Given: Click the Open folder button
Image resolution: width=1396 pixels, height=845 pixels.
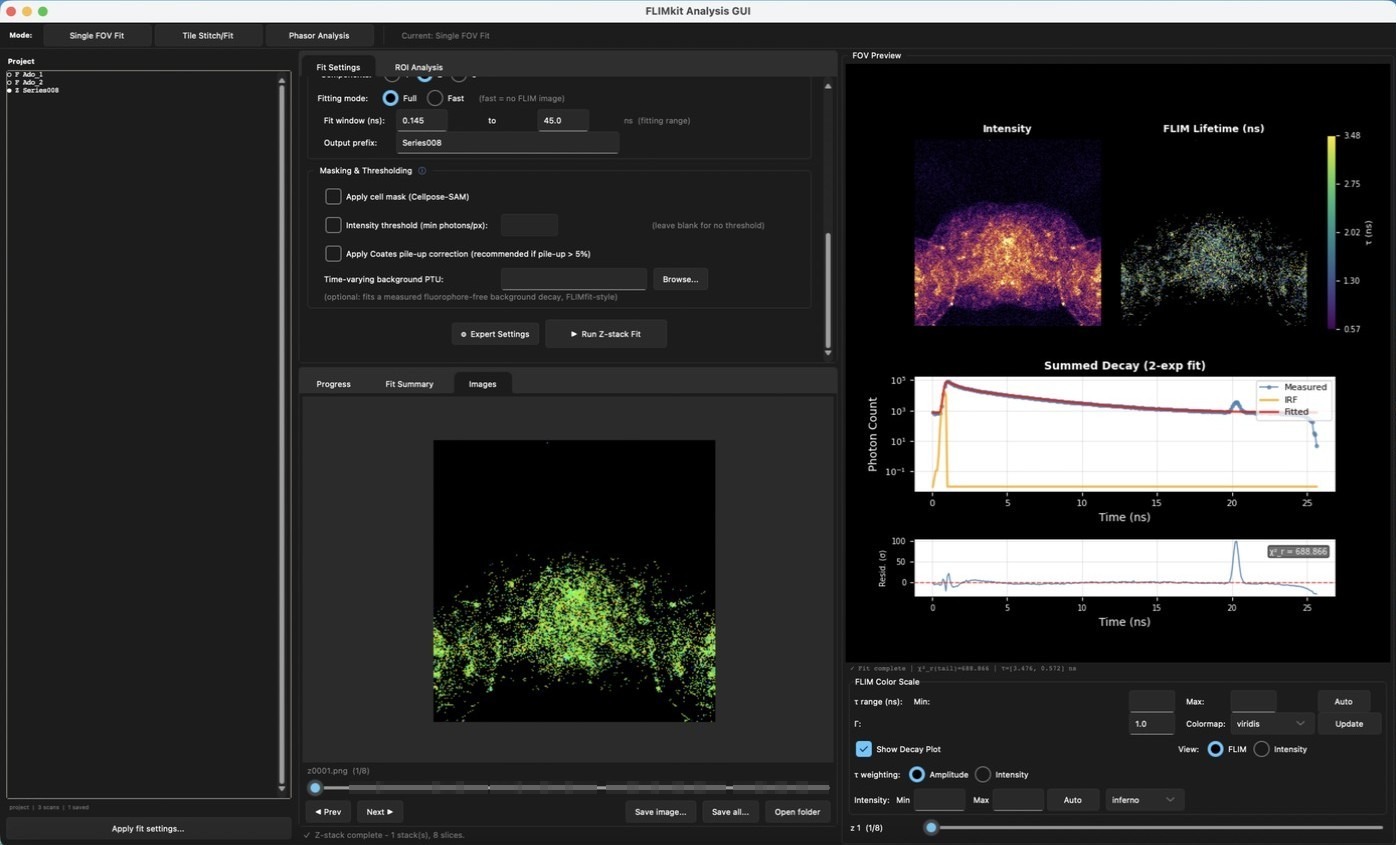Looking at the screenshot, I should pos(797,812).
